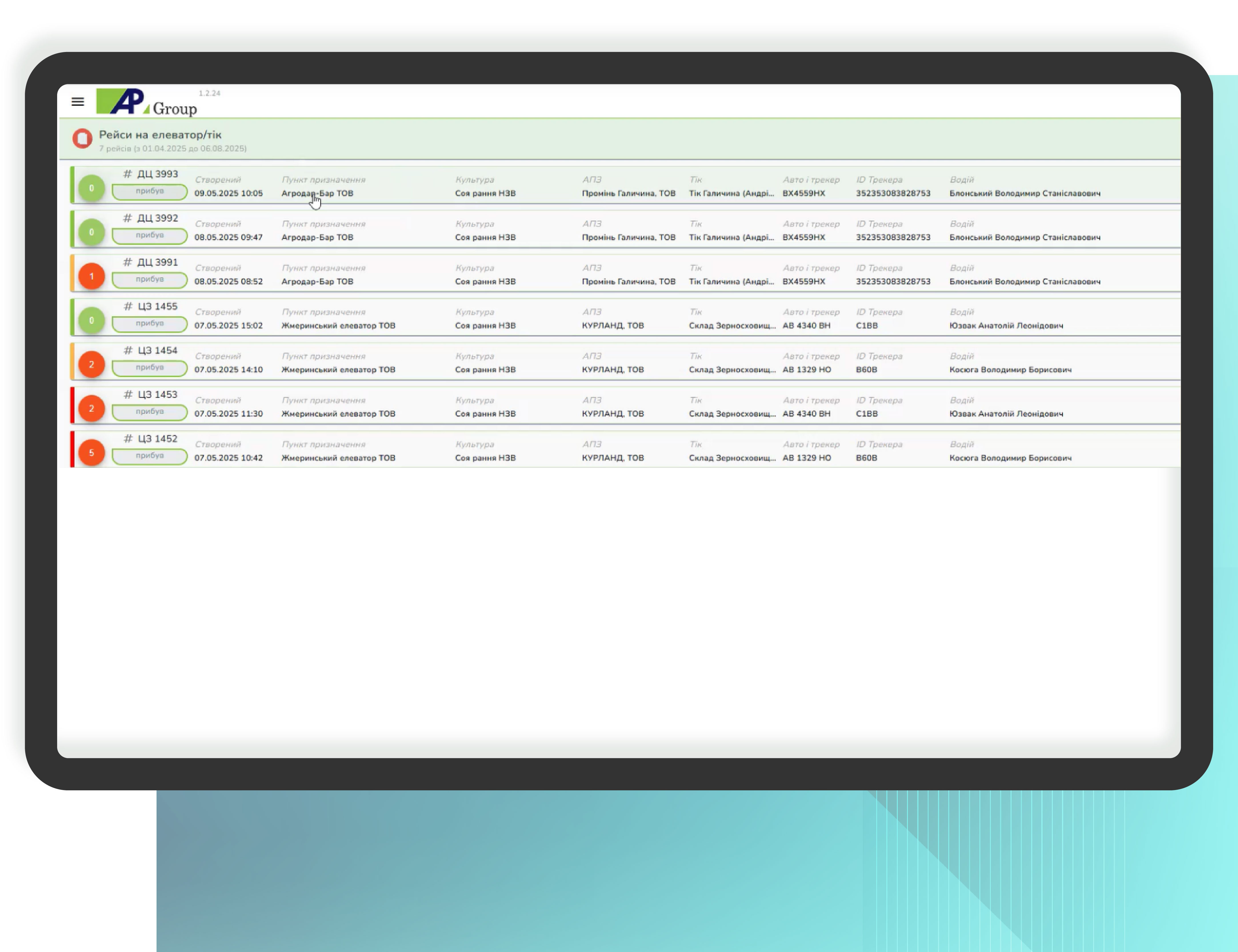The width and height of the screenshot is (1238, 952).
Task: Click orange 5 badge on ЦЗ 1452
Action: pos(91,453)
